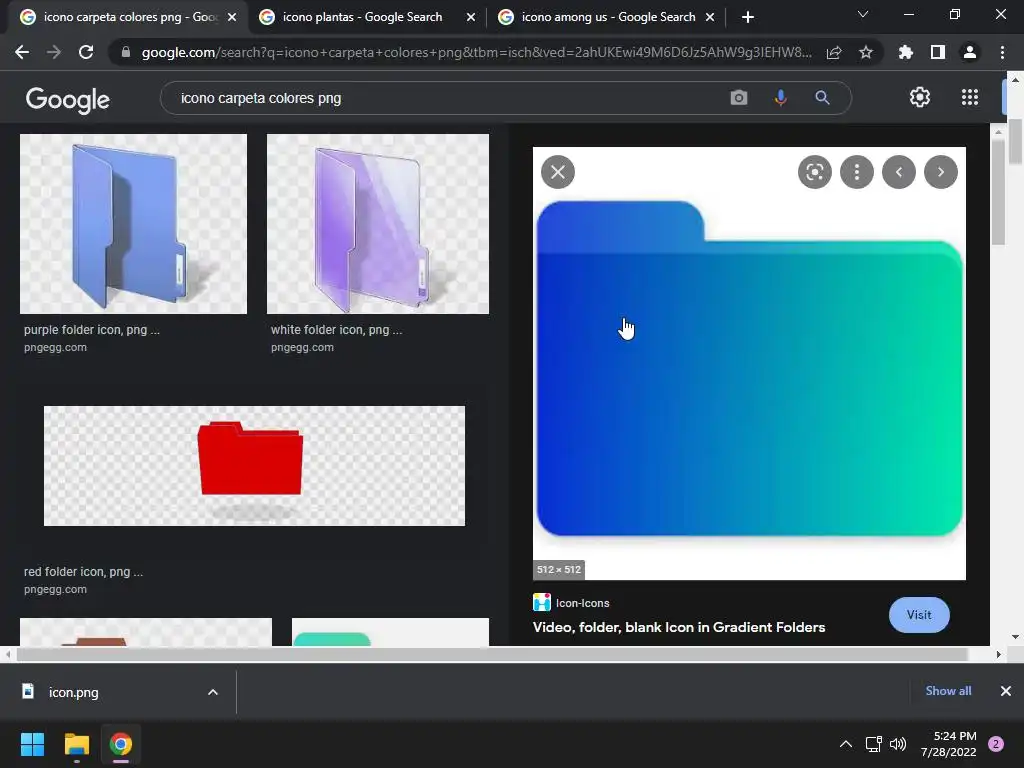This screenshot has height=768, width=1024.
Task: Open the network status tray icon
Action: [x=873, y=744]
